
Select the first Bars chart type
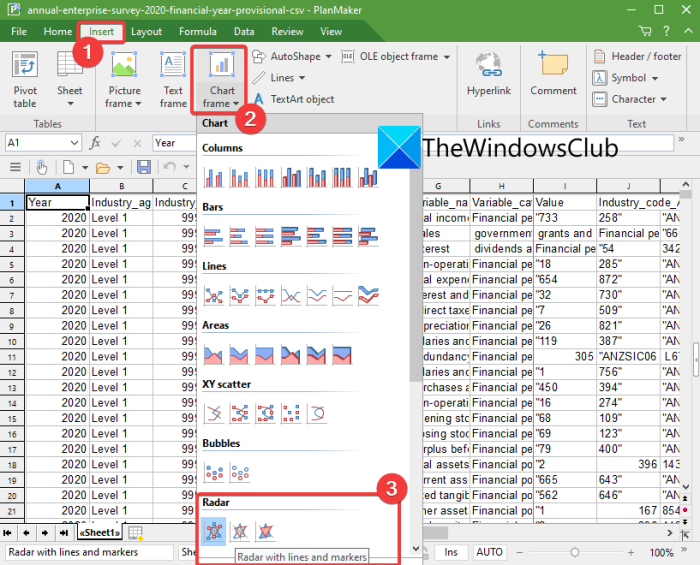click(x=213, y=236)
